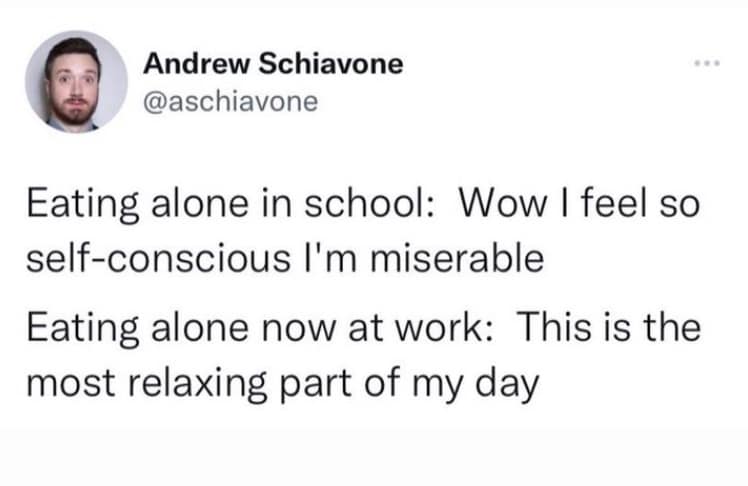748x486 pixels.
Task: Open the "Andrew Schiavone" display name link
Action: click(x=273, y=64)
